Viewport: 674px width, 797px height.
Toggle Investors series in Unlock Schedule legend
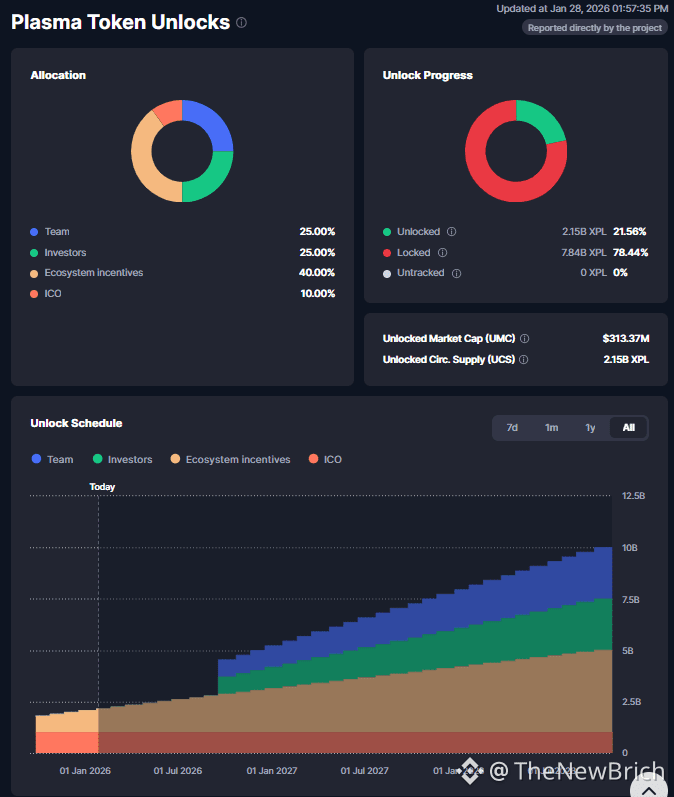[122, 459]
